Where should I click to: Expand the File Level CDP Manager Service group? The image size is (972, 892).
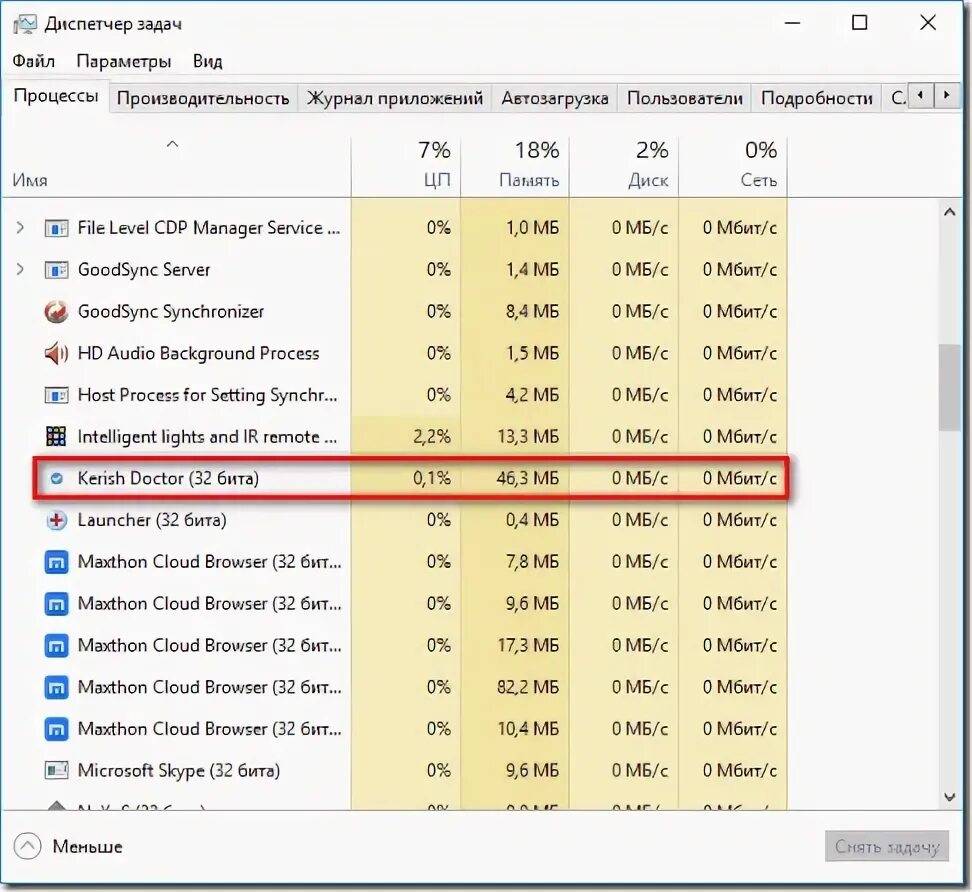click(20, 227)
